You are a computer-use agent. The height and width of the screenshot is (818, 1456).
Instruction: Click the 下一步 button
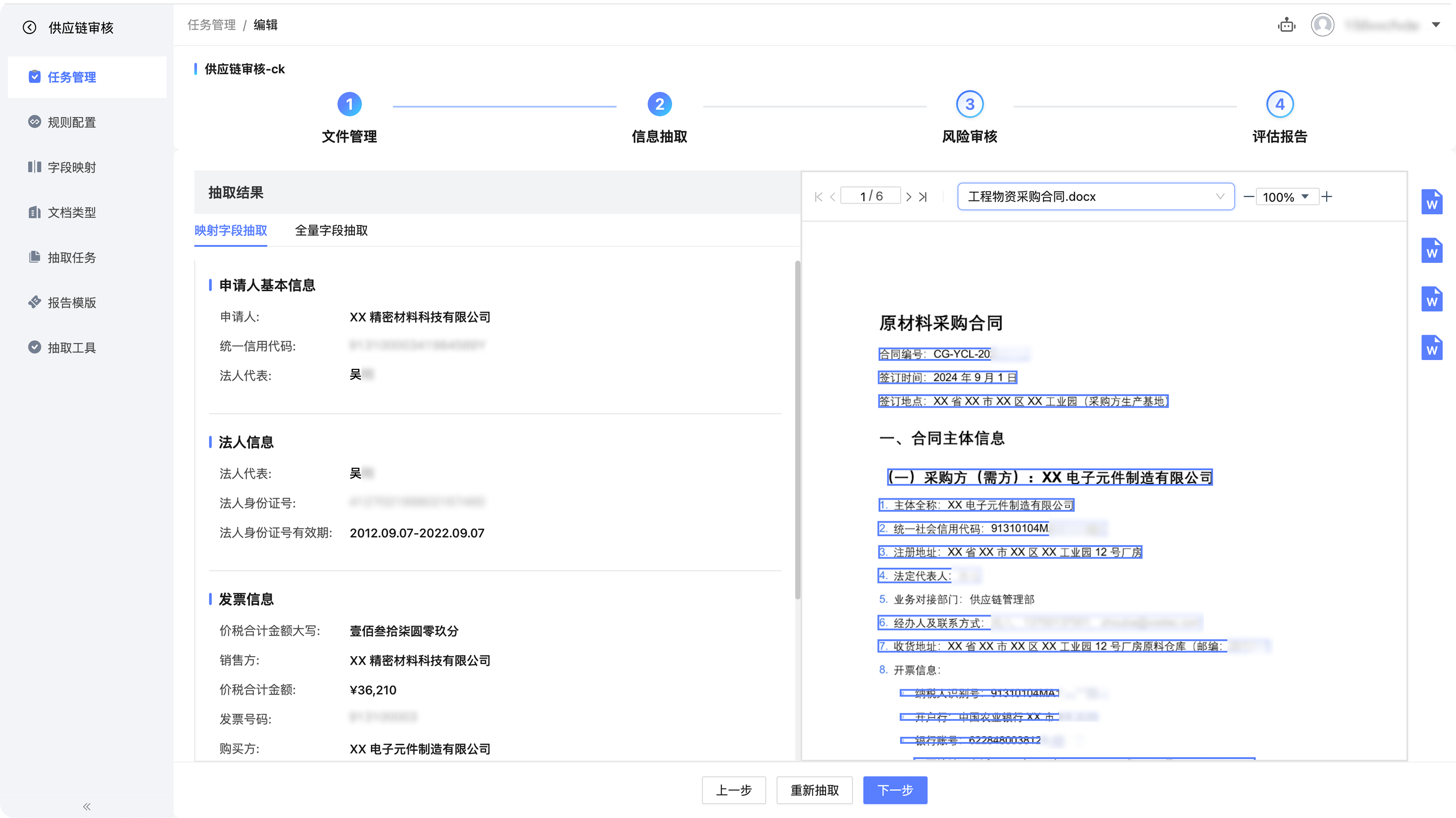(895, 790)
